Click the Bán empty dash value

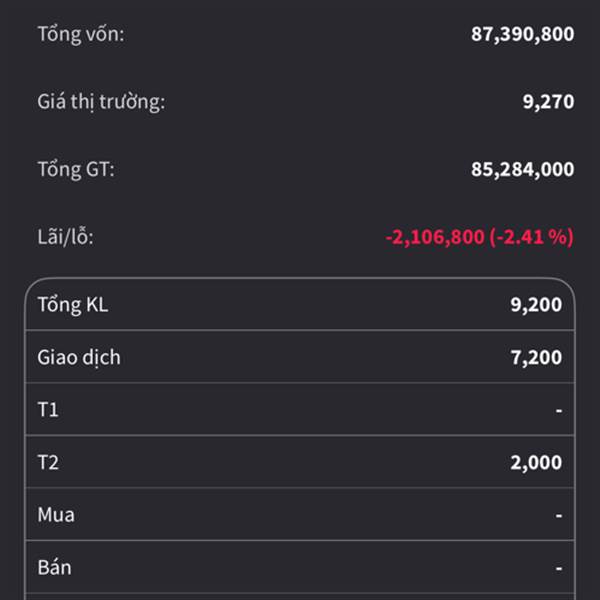559,568
